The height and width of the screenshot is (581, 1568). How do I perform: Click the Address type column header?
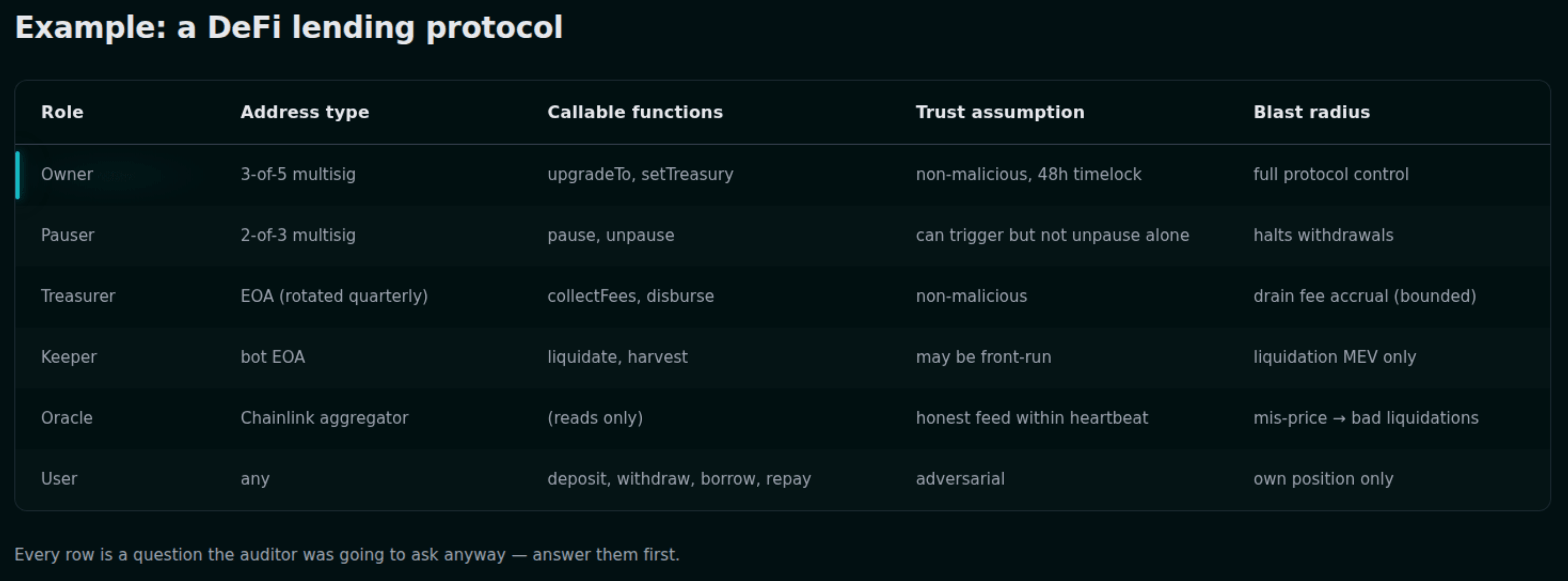(x=304, y=112)
